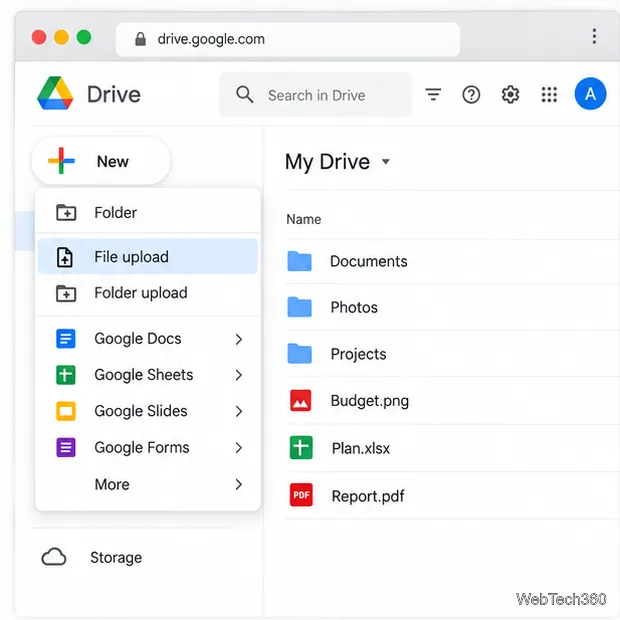Click the My Drive heading
The image size is (620, 620).
click(x=327, y=162)
